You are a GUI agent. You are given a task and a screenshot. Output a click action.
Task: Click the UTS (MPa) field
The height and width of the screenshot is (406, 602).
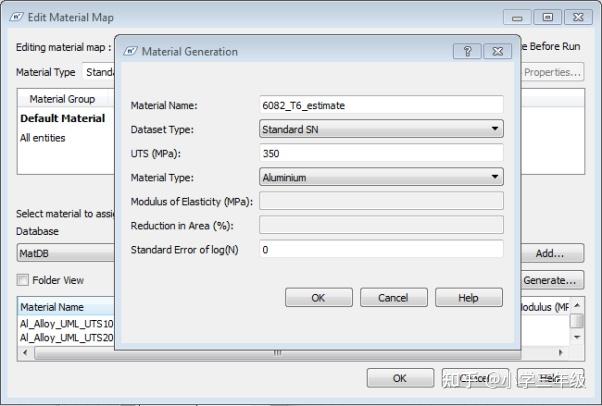(x=381, y=153)
